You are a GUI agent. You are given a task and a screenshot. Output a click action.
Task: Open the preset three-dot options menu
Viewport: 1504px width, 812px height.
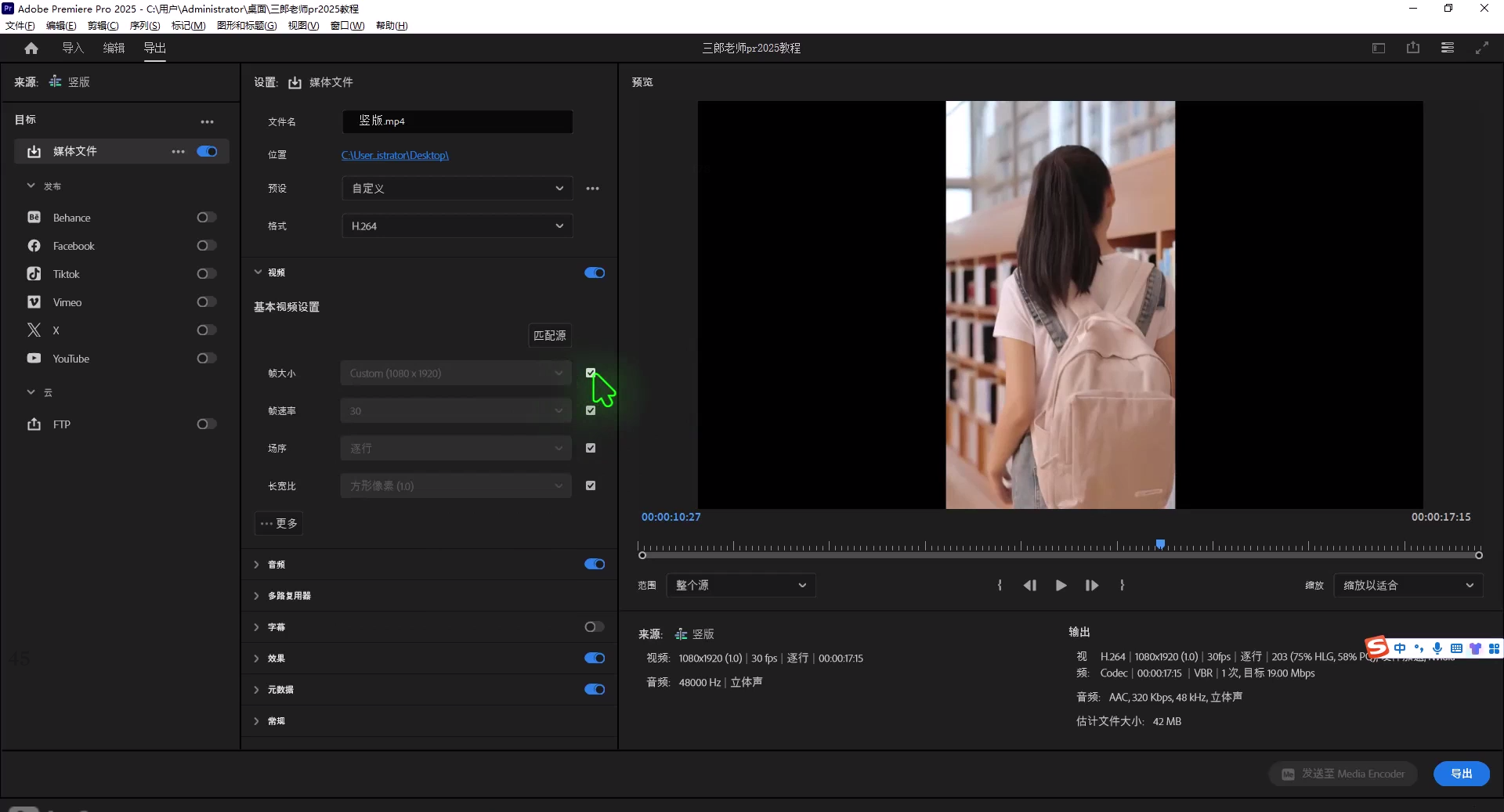click(593, 189)
